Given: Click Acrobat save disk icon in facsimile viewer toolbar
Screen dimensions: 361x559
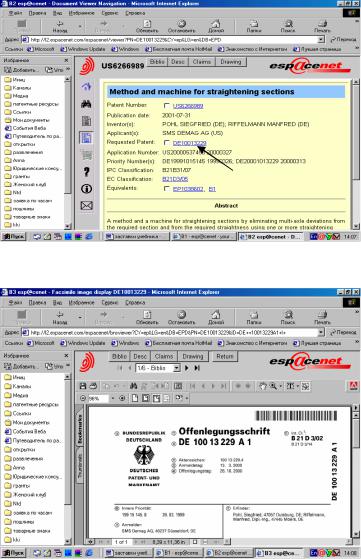Looking at the screenshot, I should [x=83, y=386].
